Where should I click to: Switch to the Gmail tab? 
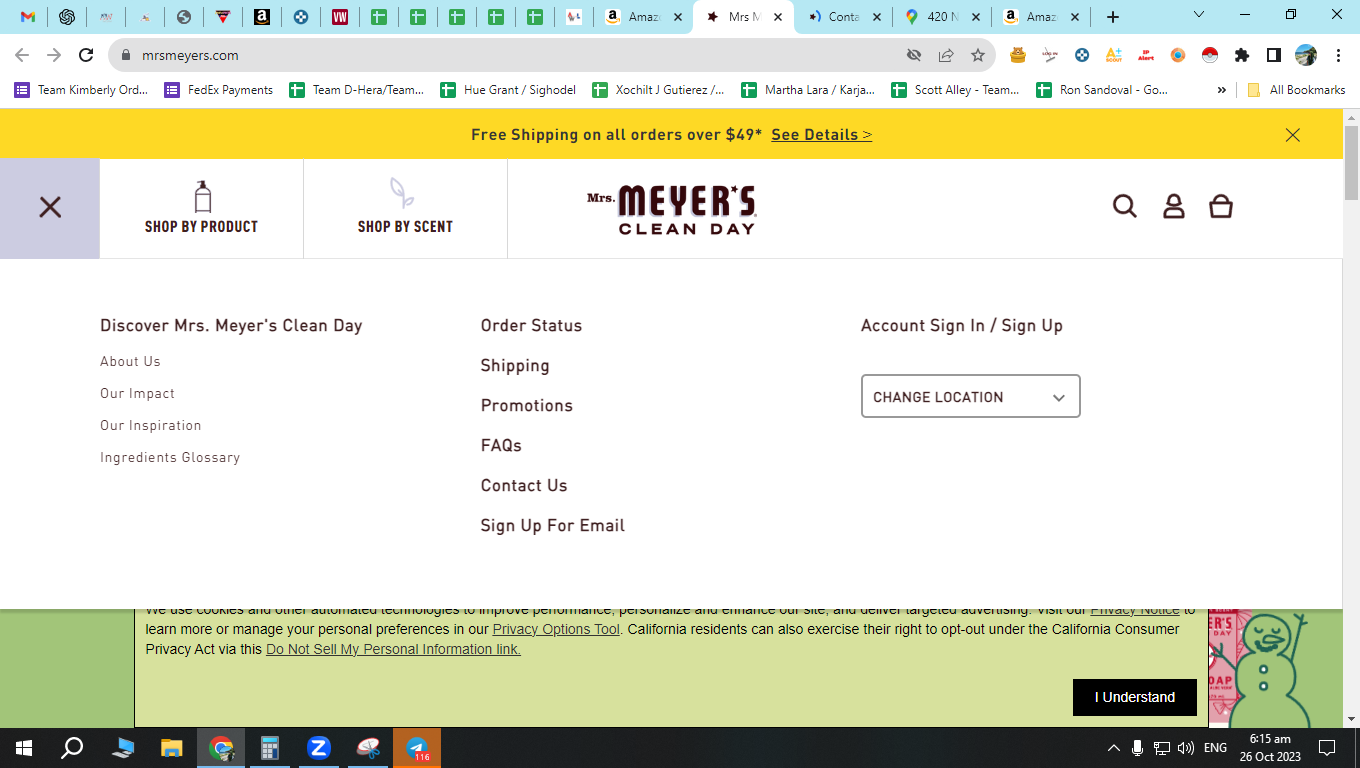(x=28, y=17)
